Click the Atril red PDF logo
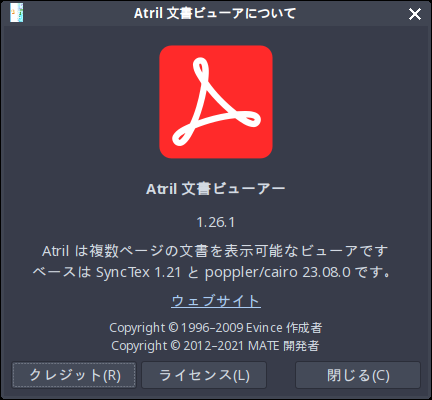Viewport: 432px width, 400px height. pyautogui.click(x=216, y=102)
